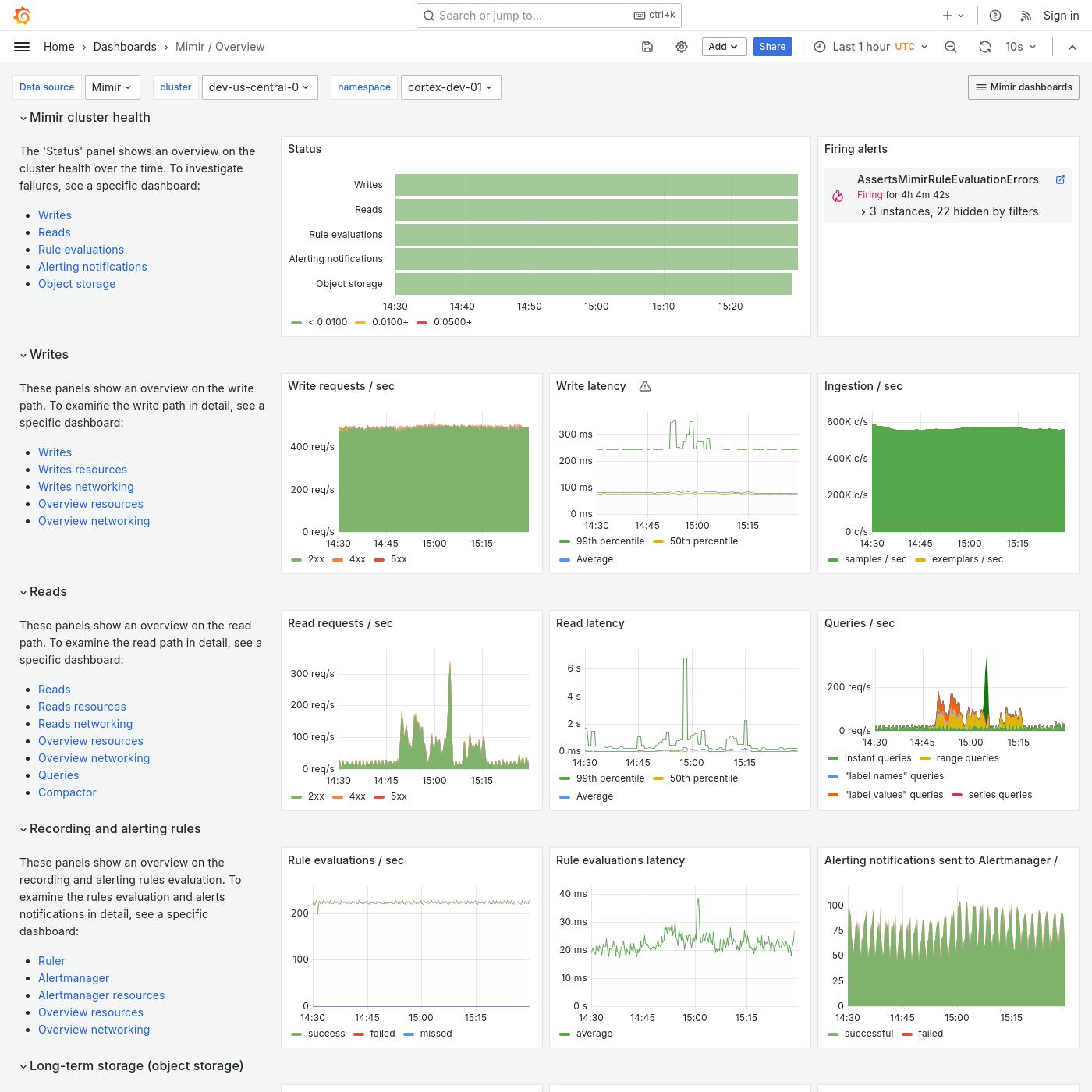Save the dashboard using the save icon
Viewport: 1092px width, 1092px height.
tap(647, 47)
